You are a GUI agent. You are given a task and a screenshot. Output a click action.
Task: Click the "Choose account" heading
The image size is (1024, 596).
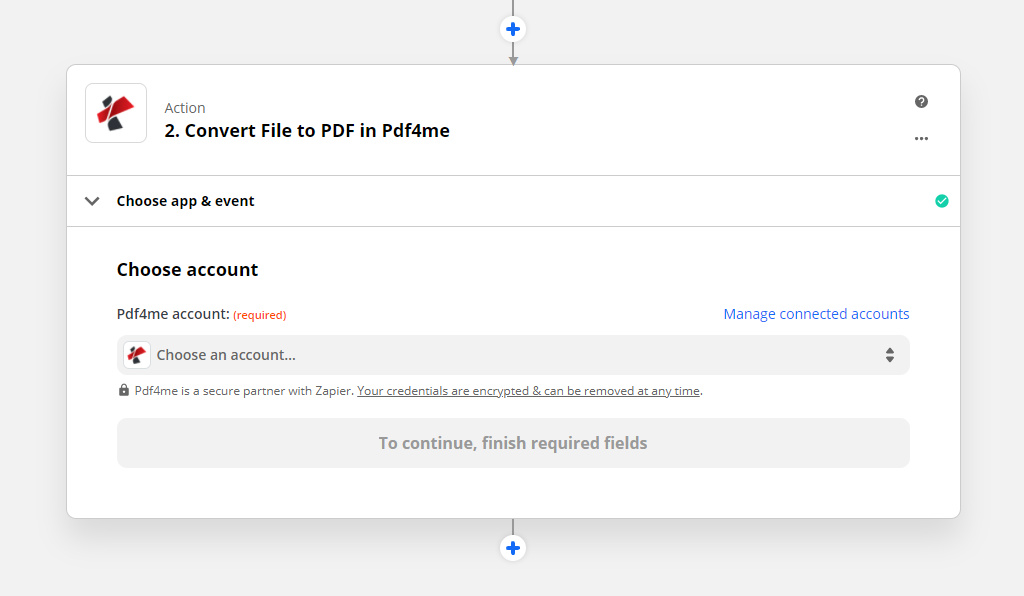tap(187, 269)
